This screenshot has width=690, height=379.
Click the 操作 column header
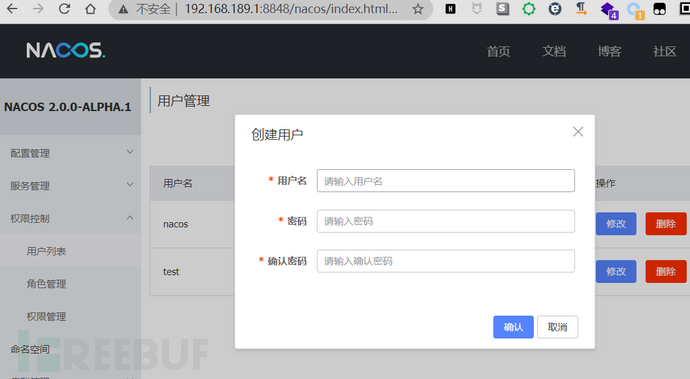(x=606, y=183)
